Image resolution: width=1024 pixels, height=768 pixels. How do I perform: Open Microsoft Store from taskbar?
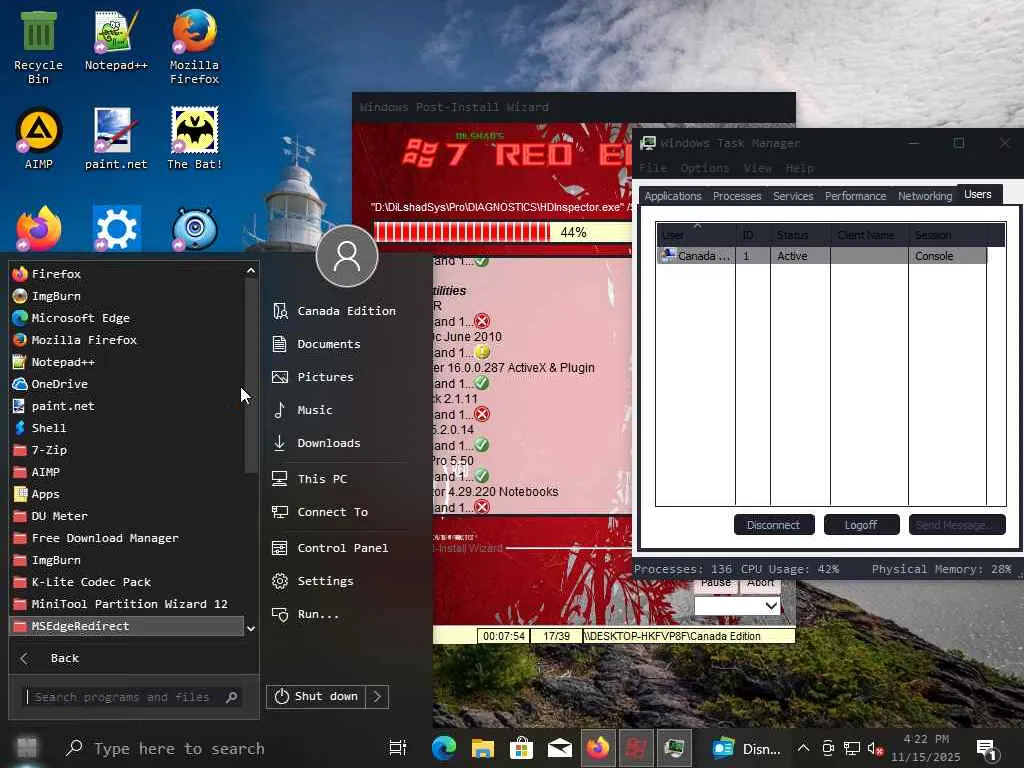(x=521, y=748)
